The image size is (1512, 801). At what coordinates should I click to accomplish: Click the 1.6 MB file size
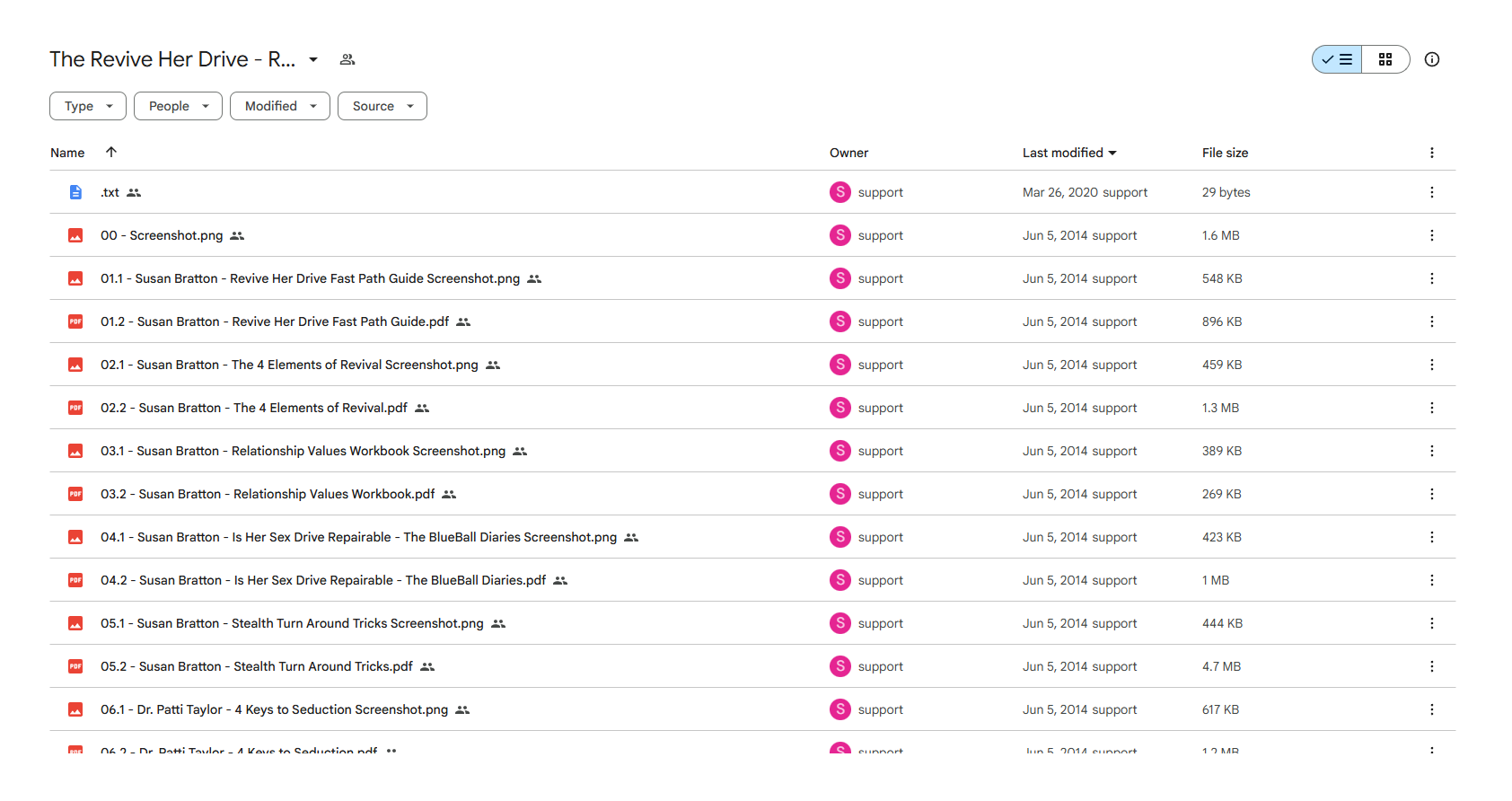[x=1220, y=235]
